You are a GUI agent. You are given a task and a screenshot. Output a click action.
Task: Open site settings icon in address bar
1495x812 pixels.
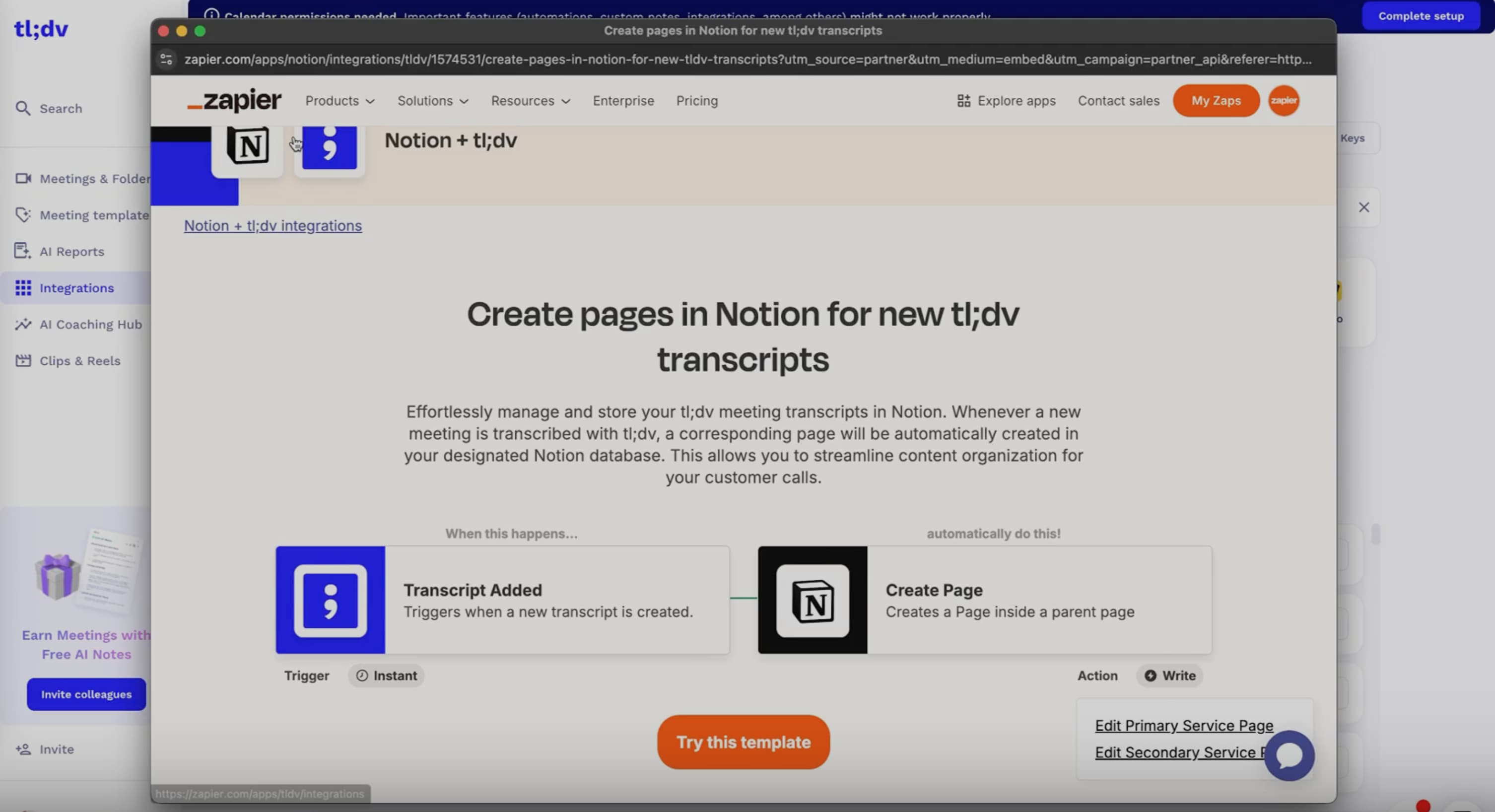point(167,59)
